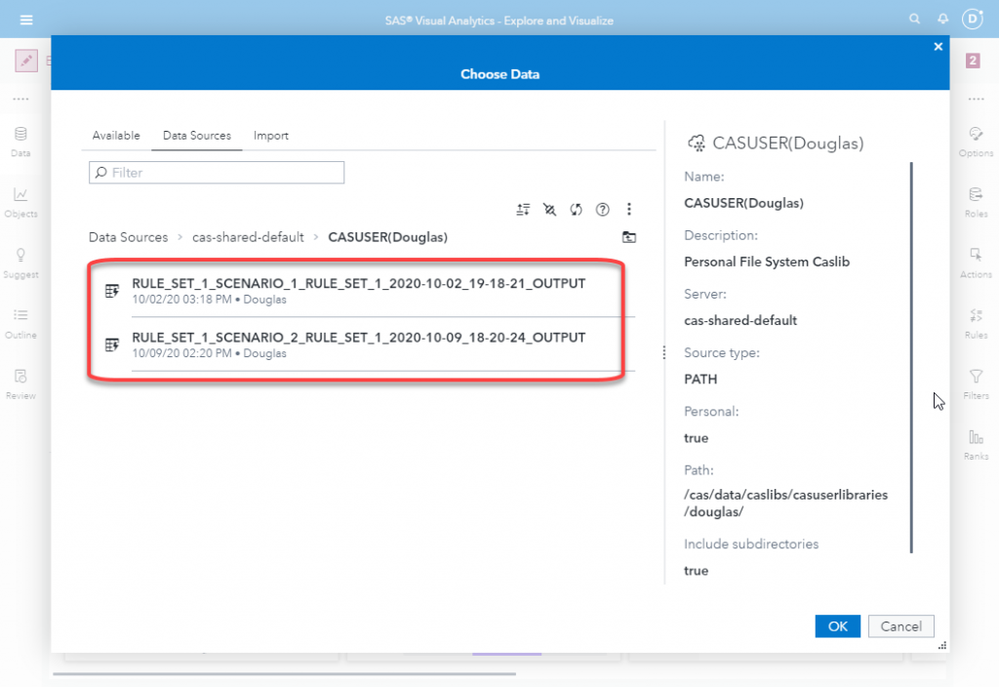Open the Suggest pane
This screenshot has width=999, height=687.
click(x=20, y=263)
